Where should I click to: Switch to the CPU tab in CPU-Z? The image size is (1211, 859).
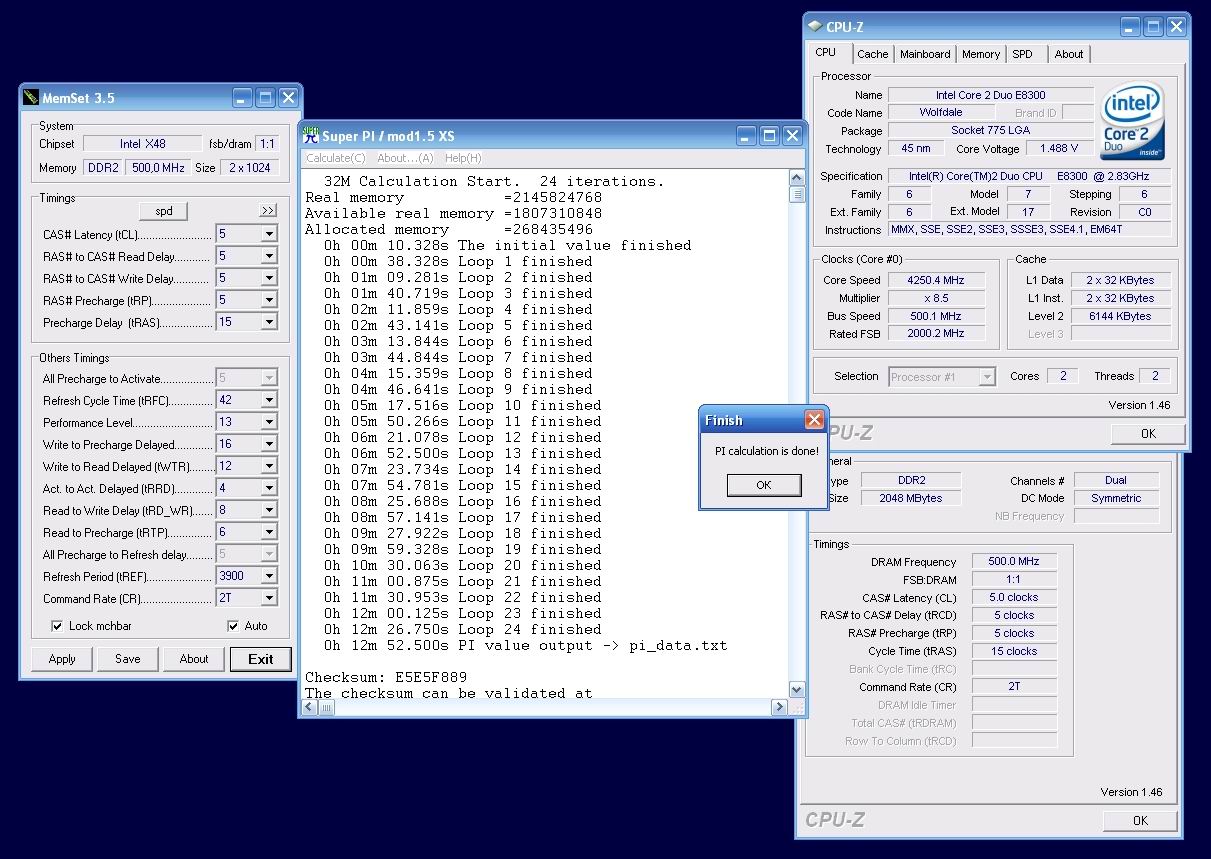(826, 52)
